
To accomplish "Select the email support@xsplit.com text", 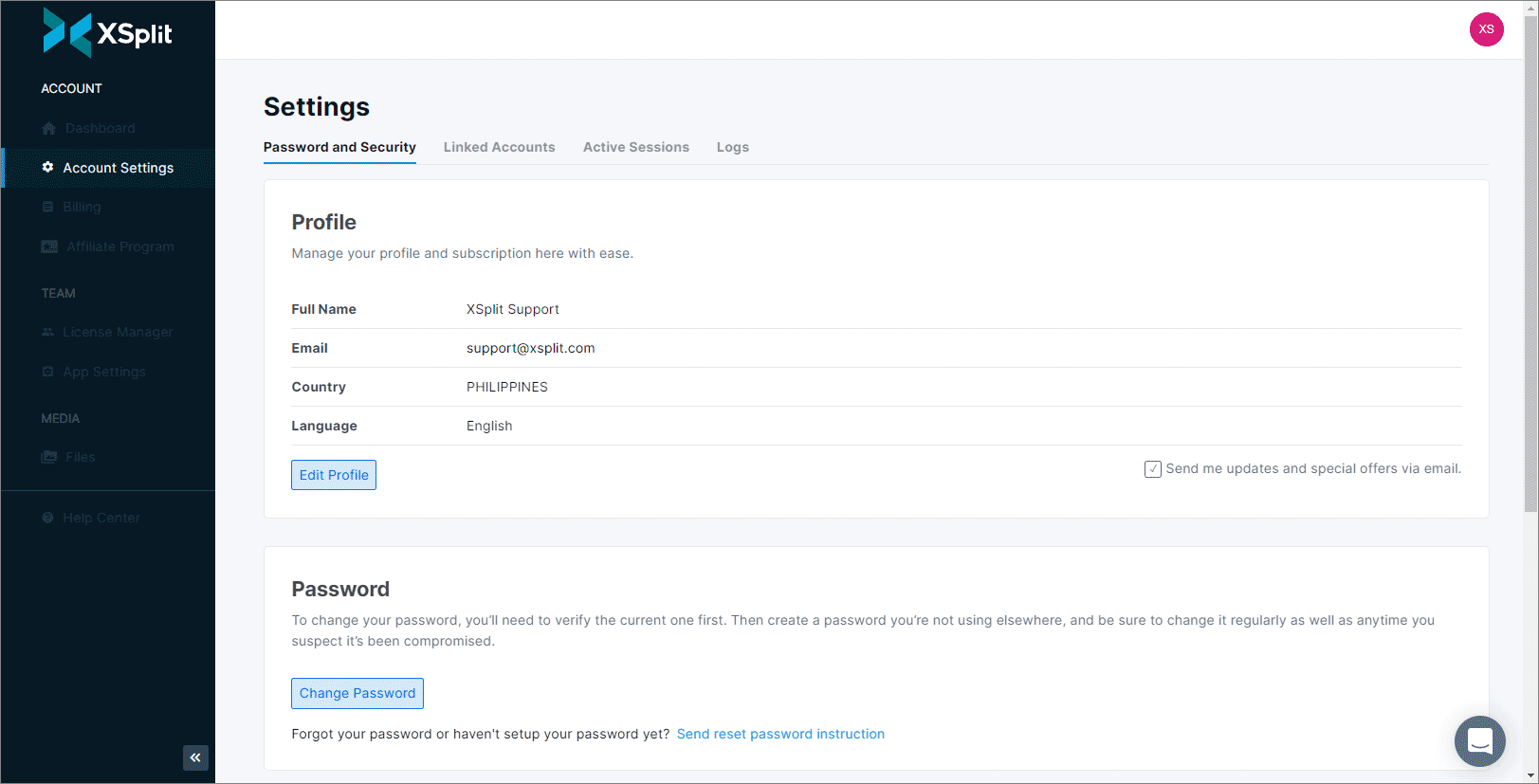I will pyautogui.click(x=531, y=348).
